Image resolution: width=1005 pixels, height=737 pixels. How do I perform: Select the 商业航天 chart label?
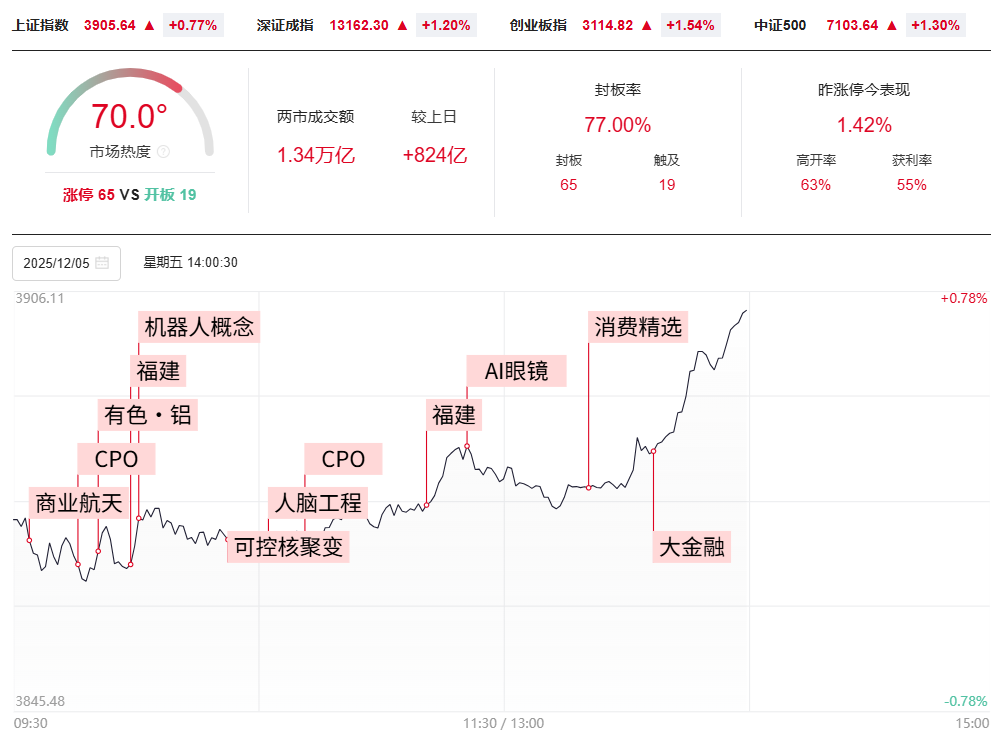[78, 503]
